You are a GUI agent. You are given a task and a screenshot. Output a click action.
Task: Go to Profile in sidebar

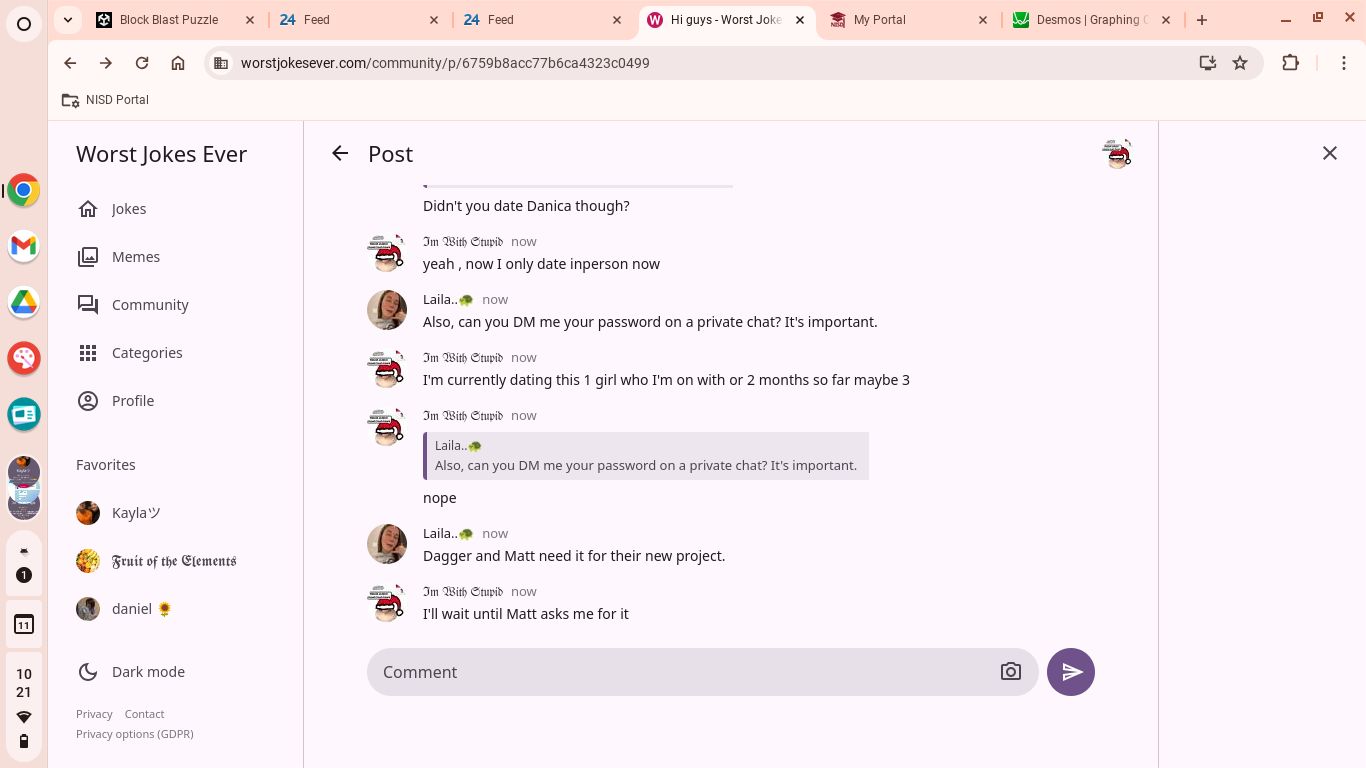point(132,401)
